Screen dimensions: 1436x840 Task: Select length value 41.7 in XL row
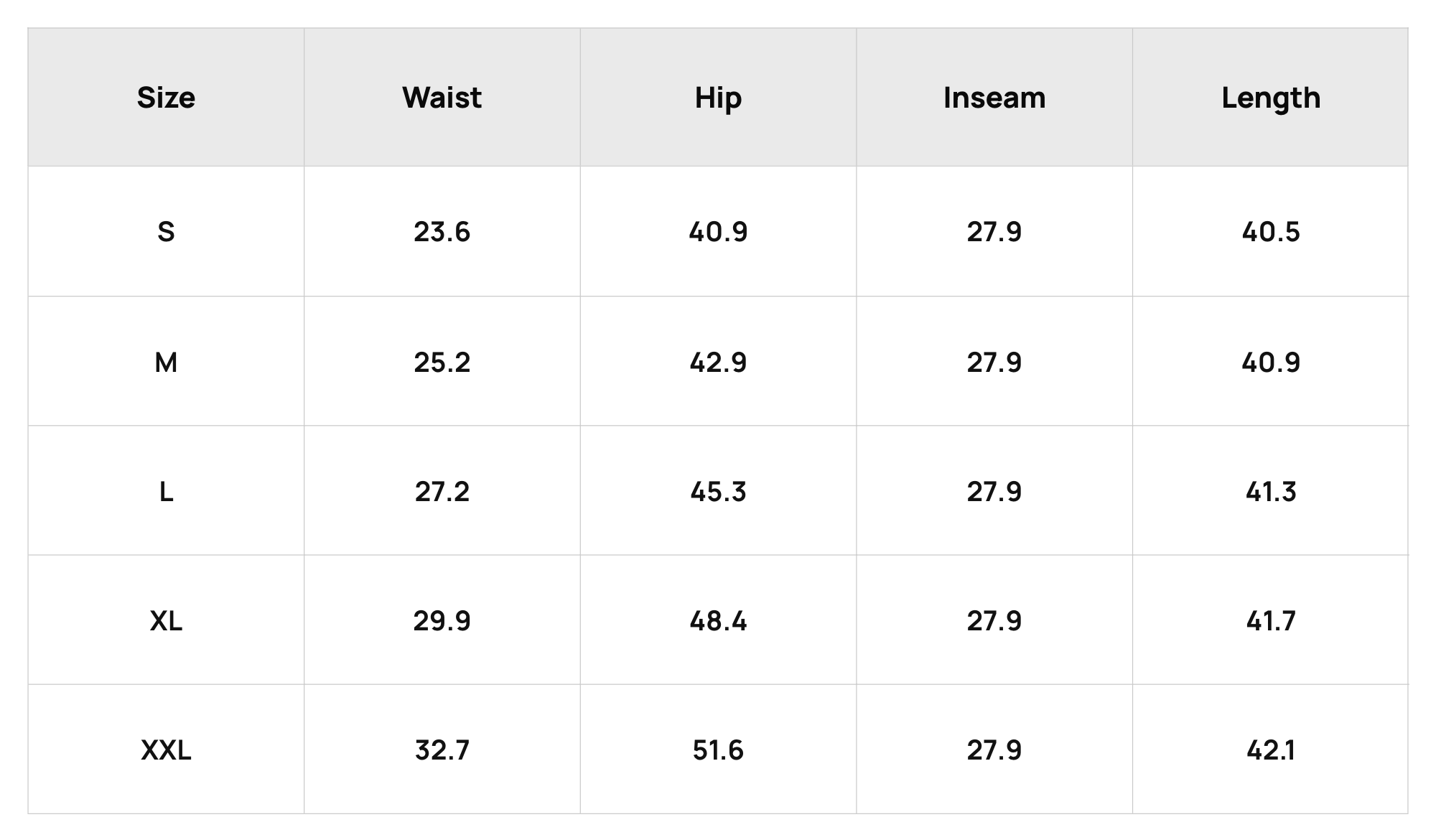click(x=1271, y=621)
